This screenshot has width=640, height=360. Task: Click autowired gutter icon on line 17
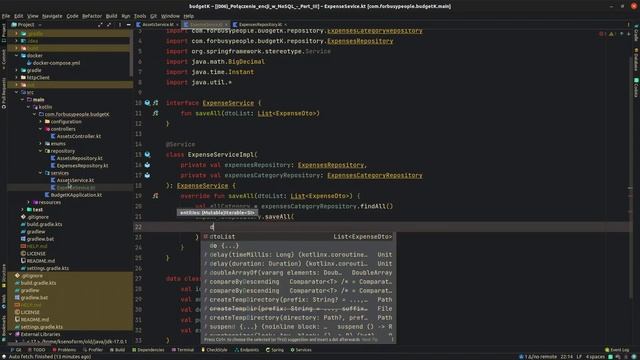[x=147, y=175]
